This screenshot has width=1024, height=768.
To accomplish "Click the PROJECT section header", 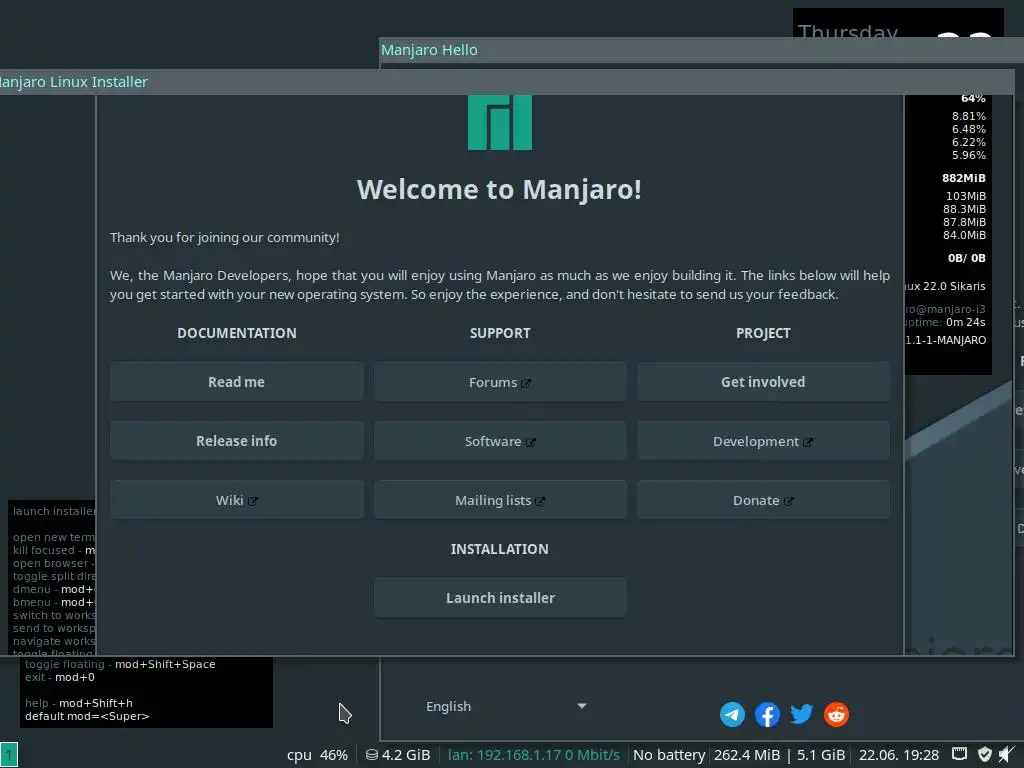I will click(x=763, y=333).
